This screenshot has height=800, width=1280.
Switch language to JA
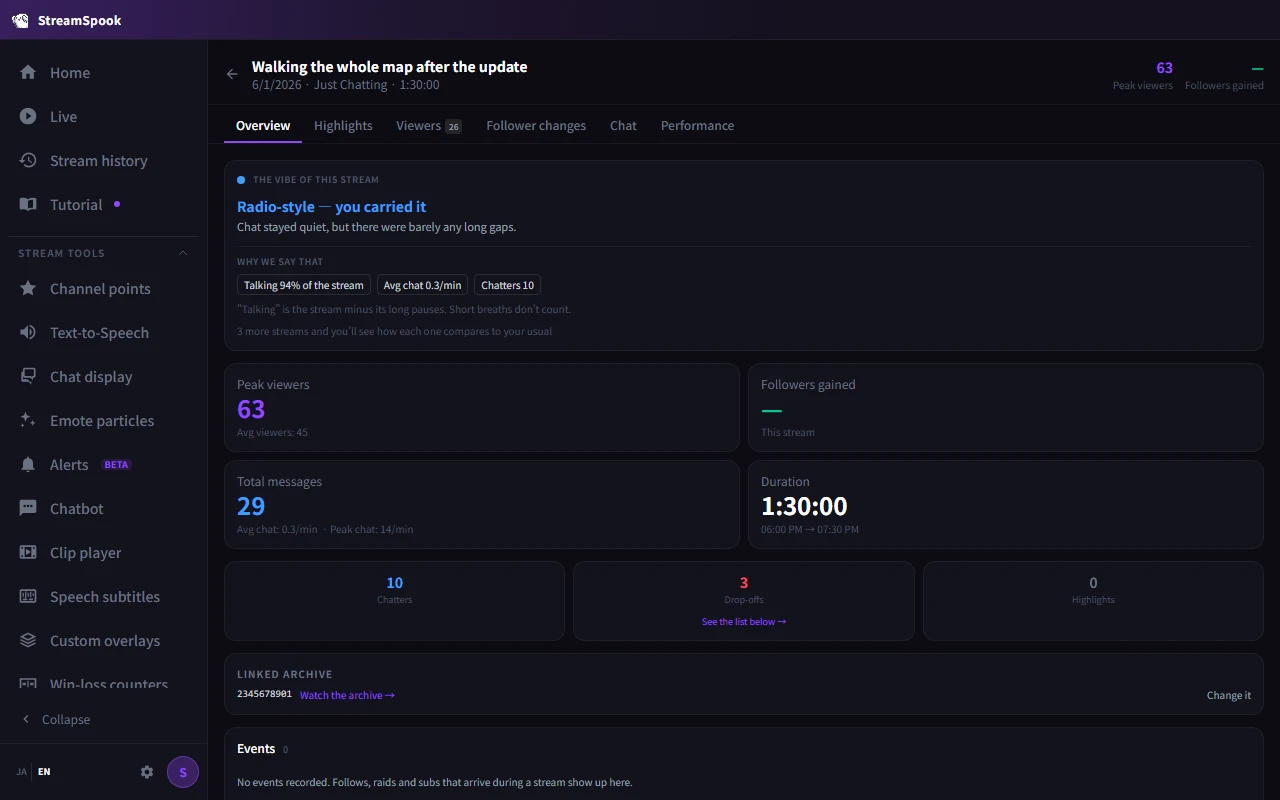click(x=22, y=772)
